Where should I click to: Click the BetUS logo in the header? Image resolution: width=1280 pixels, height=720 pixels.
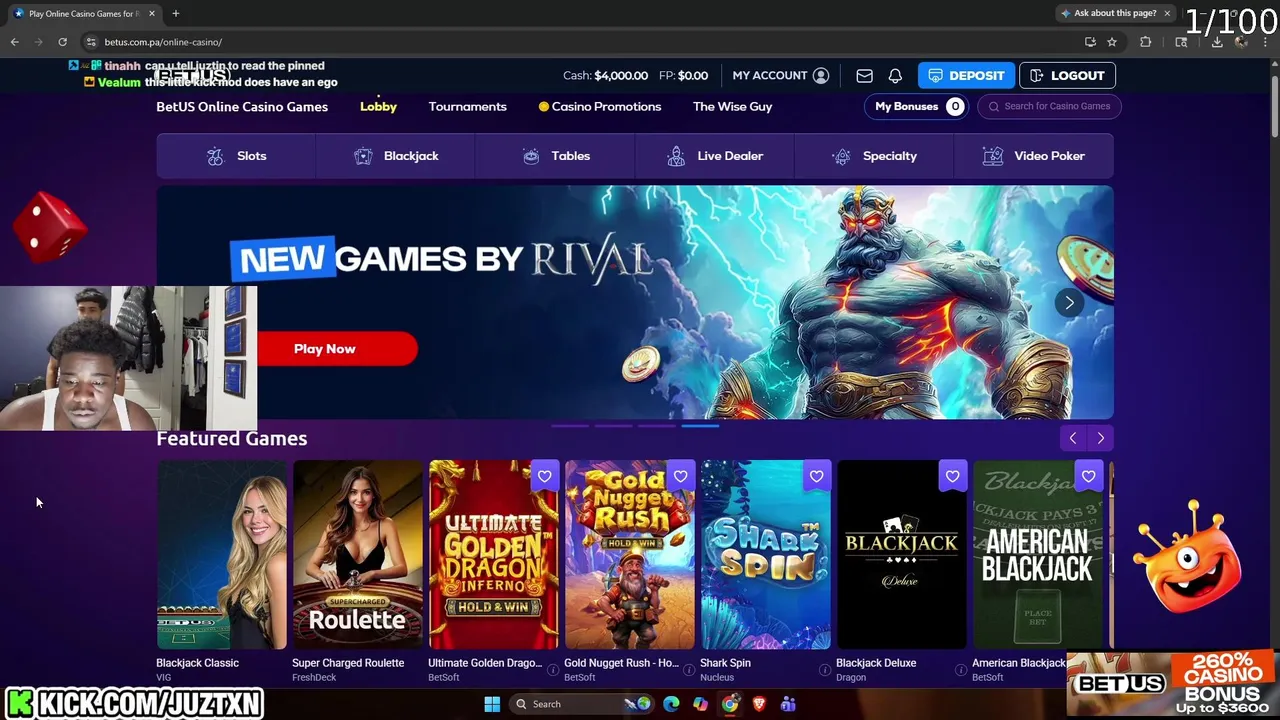(x=193, y=75)
